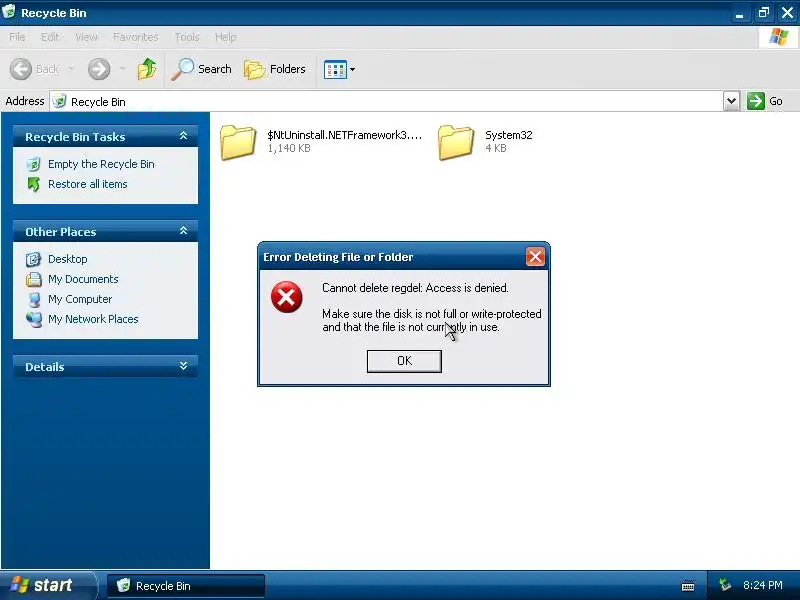Screen dimensions: 800x600
Task: Click the keyboard icon in taskbar
Action: pos(688,586)
